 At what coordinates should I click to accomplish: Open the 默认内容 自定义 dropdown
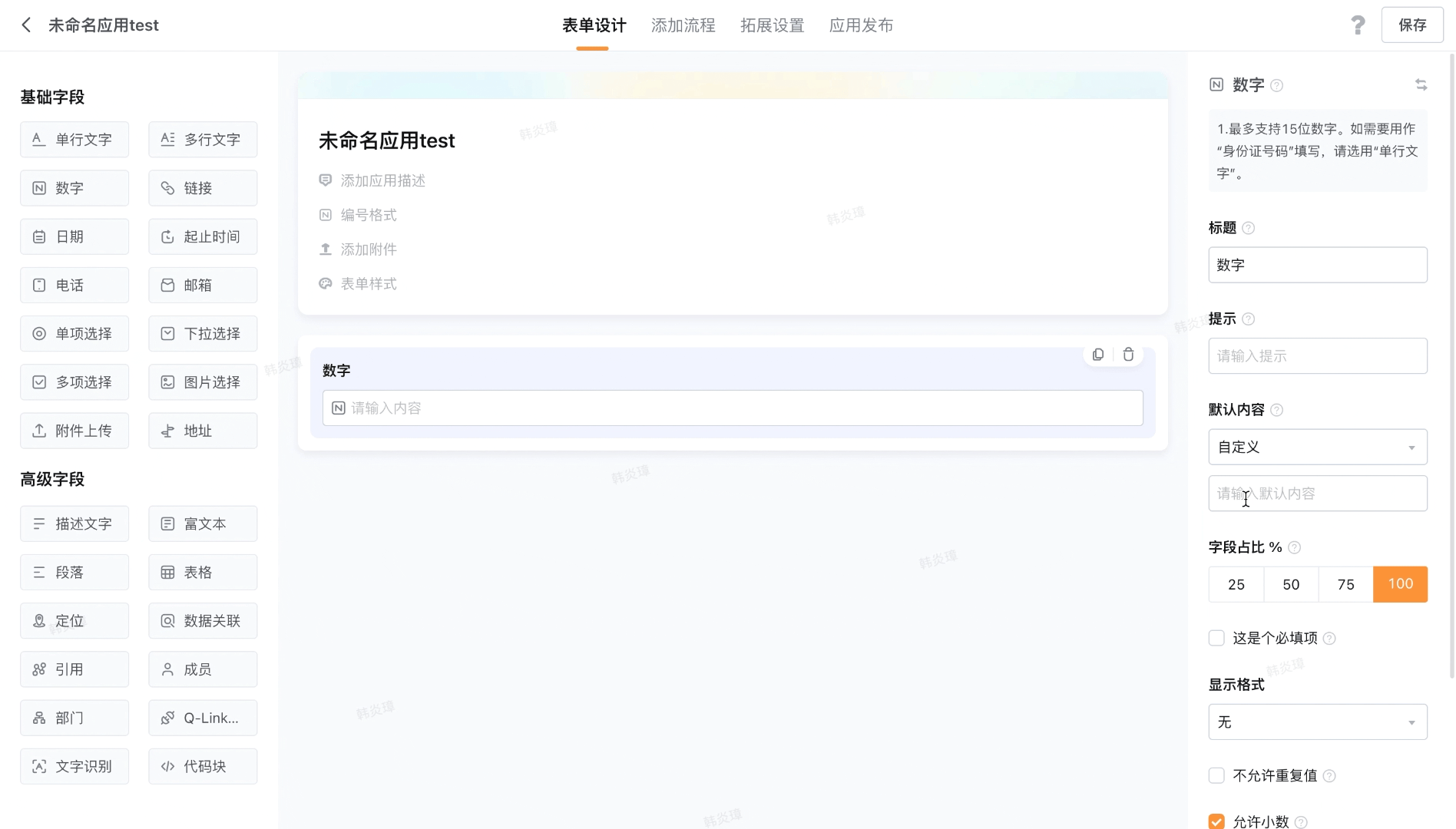[1318, 447]
